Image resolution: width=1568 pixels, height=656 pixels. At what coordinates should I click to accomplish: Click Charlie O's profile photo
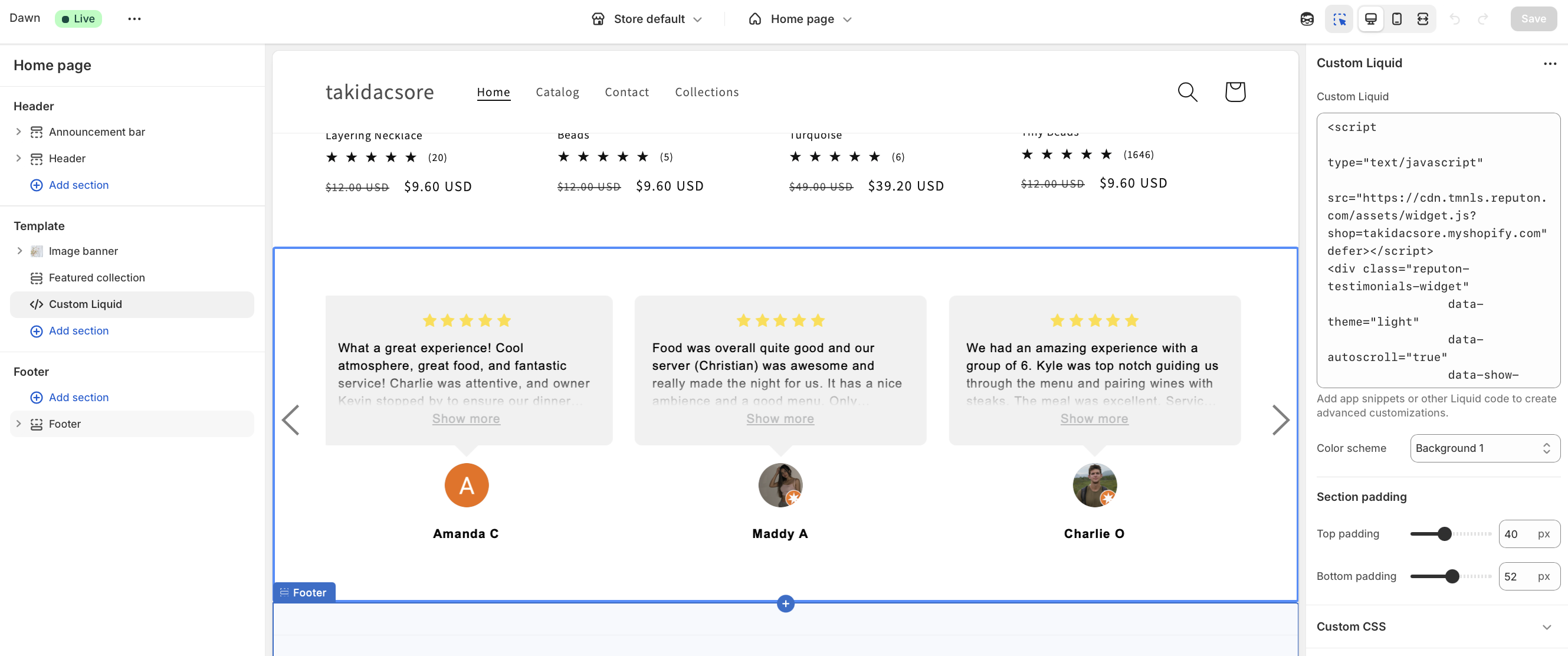pyautogui.click(x=1094, y=485)
